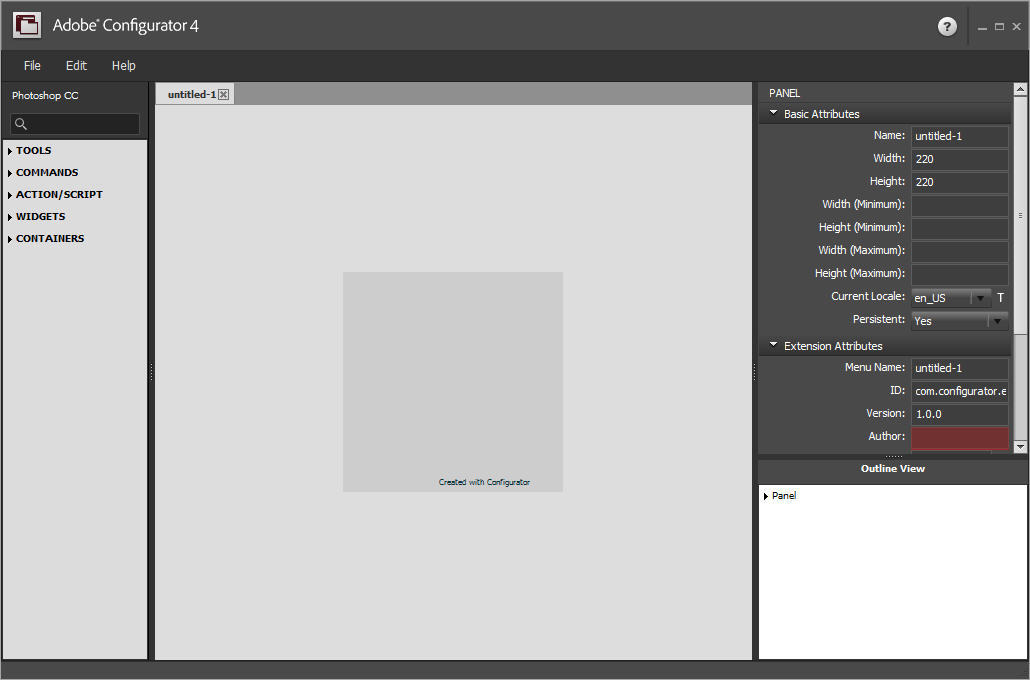Open the Current Locale dropdown
The width and height of the screenshot is (1030, 680).
[981, 297]
